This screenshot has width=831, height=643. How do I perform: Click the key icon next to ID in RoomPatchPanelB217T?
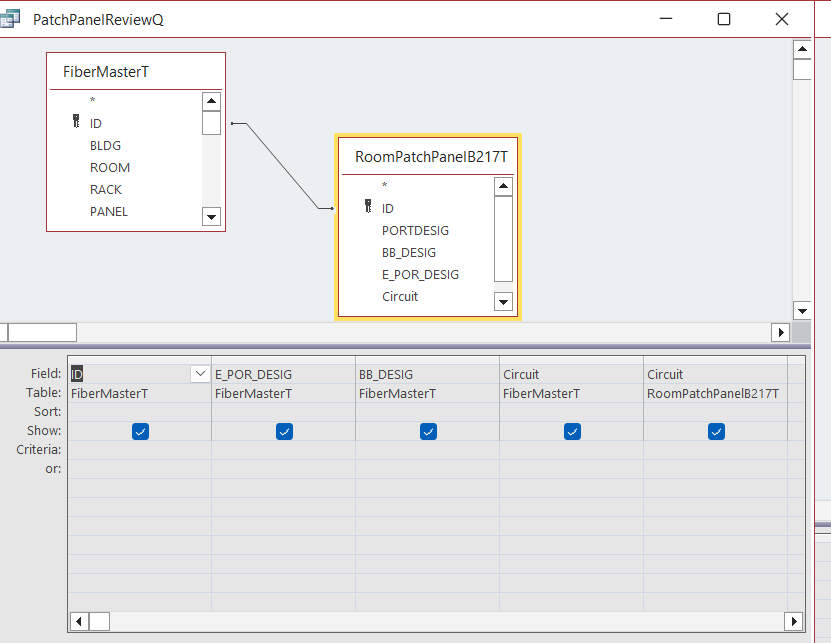[368, 208]
